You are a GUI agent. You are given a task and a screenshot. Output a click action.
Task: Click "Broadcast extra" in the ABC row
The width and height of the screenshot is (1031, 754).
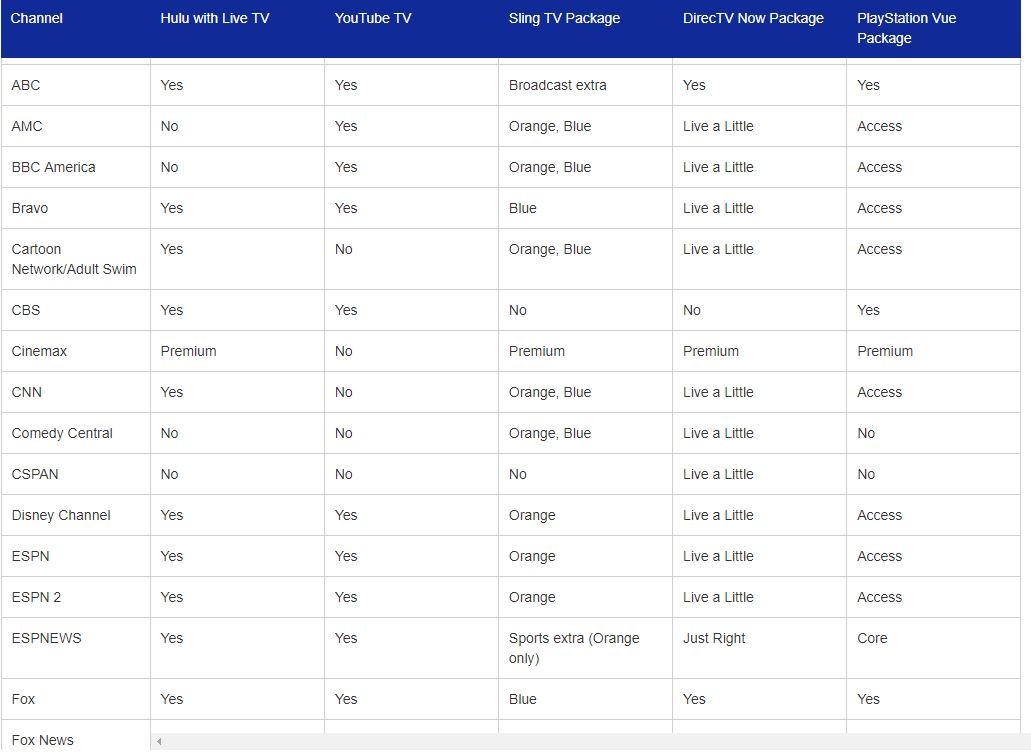pos(558,85)
